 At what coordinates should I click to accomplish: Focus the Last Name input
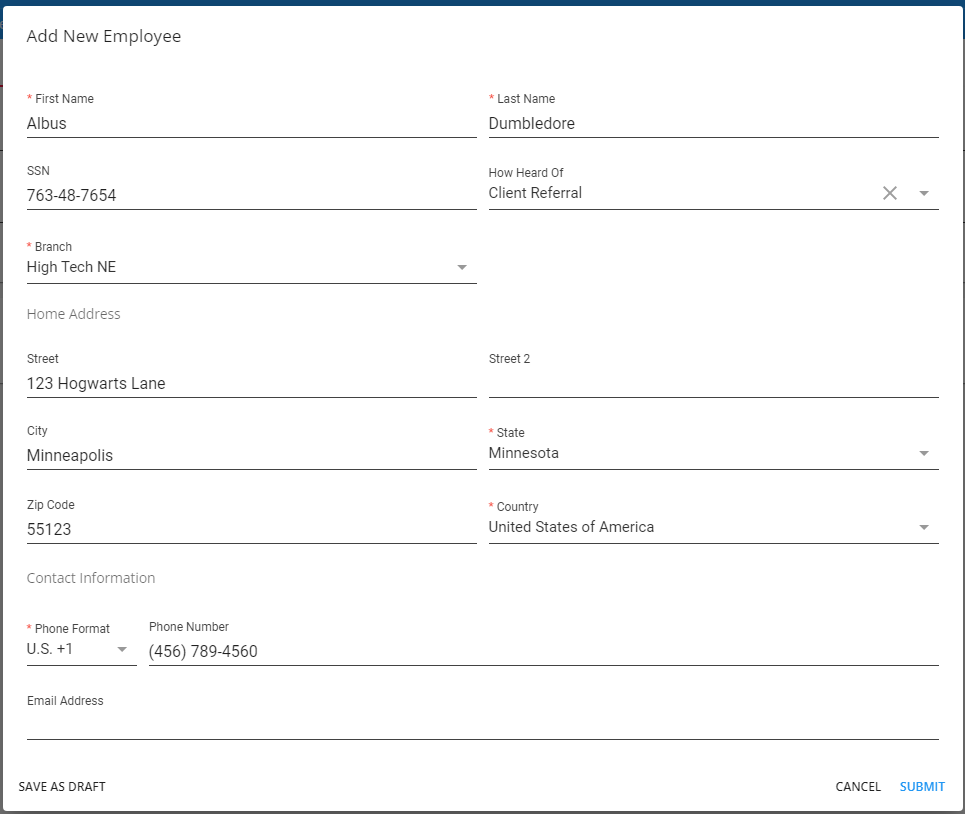pyautogui.click(x=712, y=124)
